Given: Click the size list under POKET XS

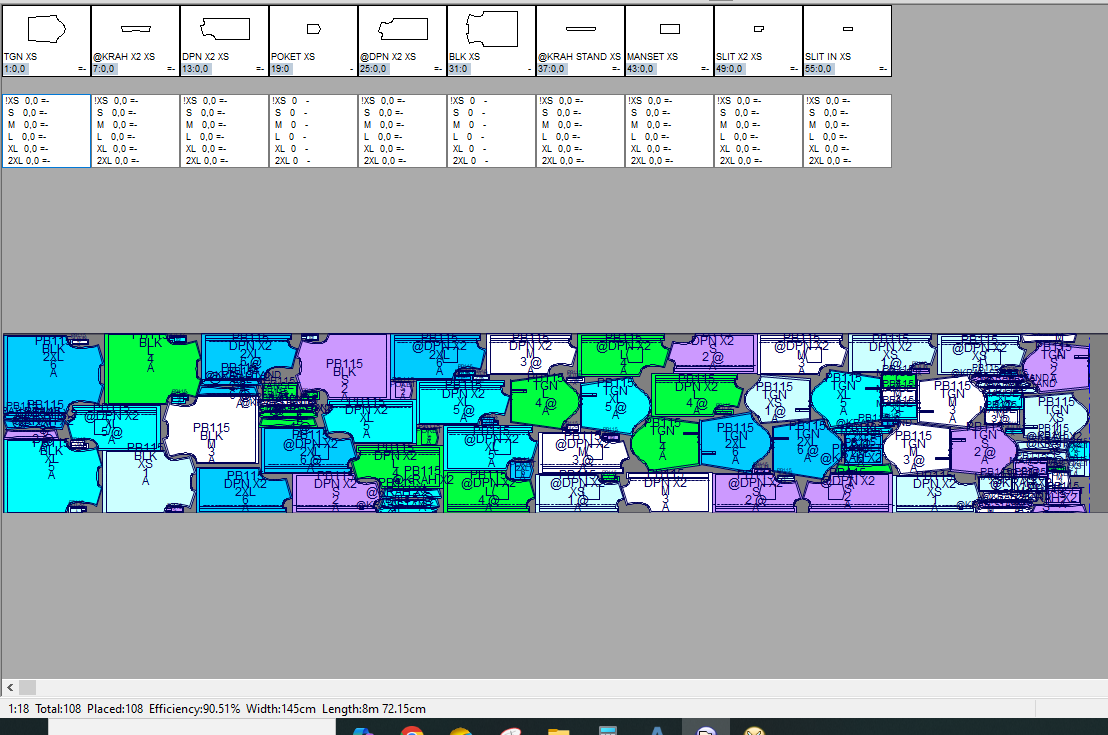Looking at the screenshot, I should coord(313,130).
